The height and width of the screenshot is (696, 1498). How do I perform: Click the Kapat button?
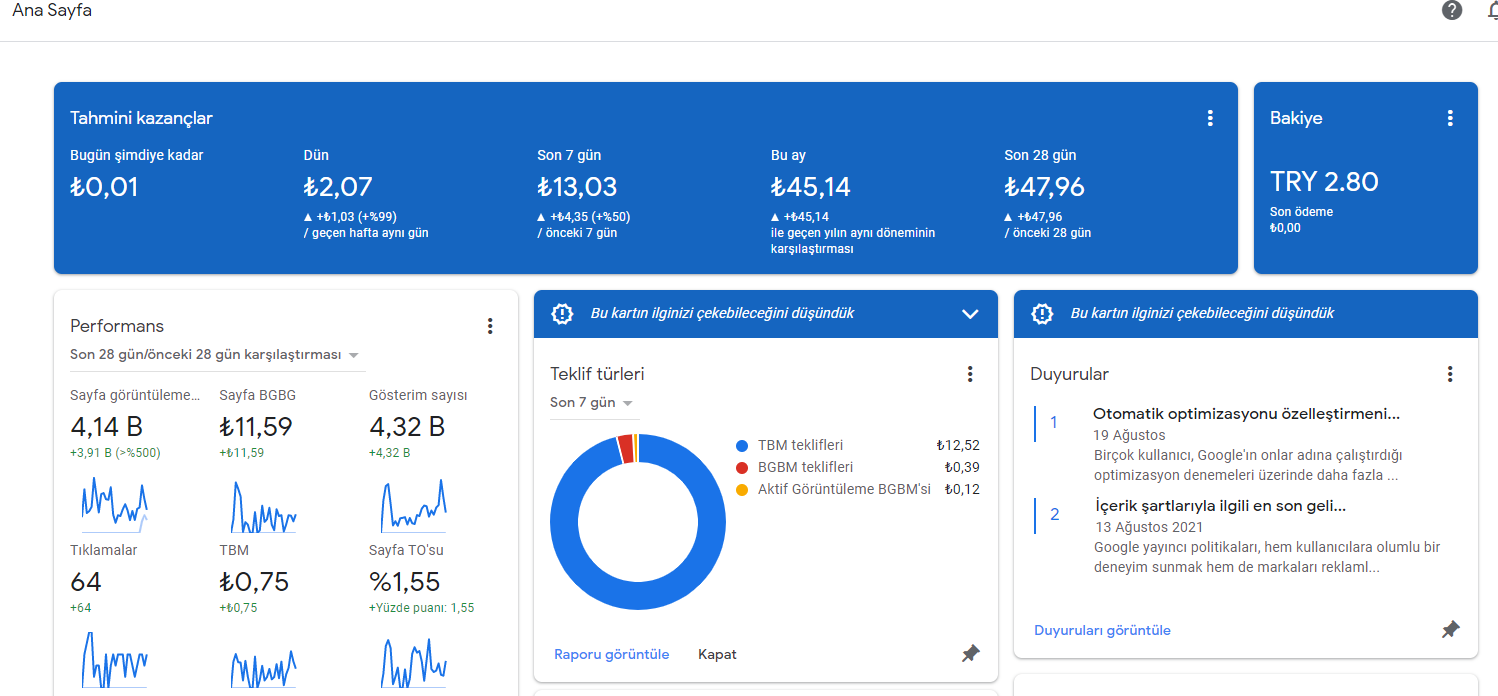[717, 654]
